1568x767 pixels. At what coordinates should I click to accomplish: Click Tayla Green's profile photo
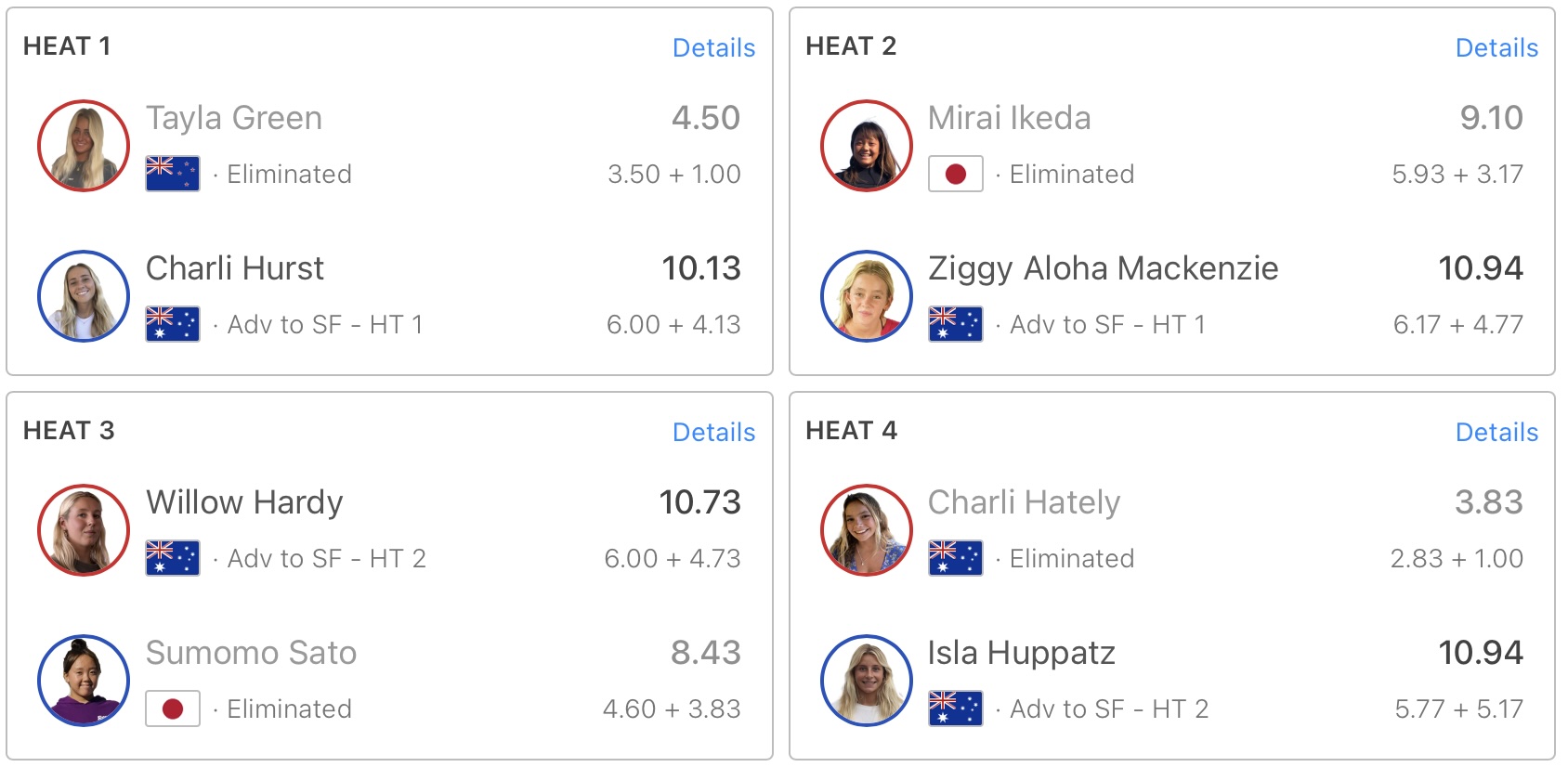84,146
